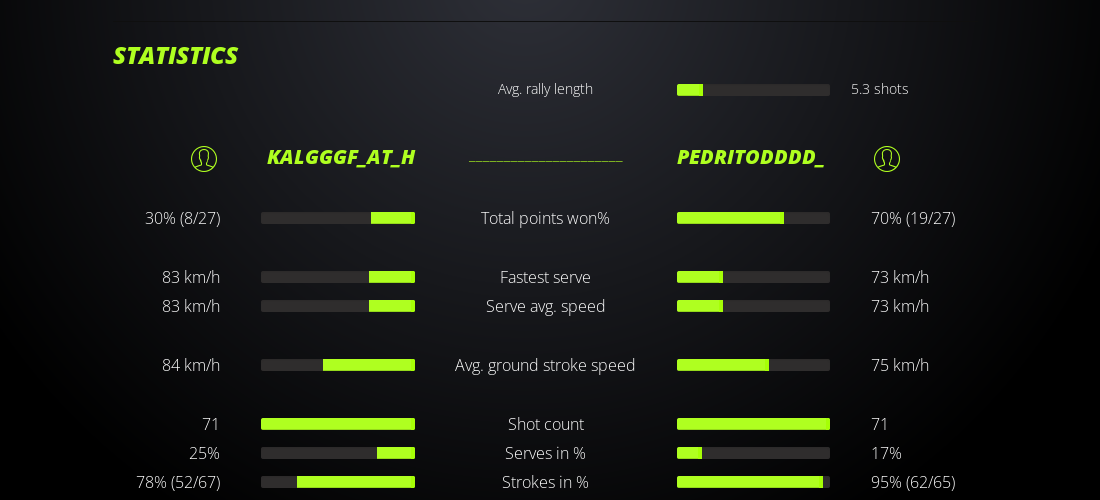Image resolution: width=1100 pixels, height=500 pixels.
Task: Click the Avg. rally length progress bar
Action: pyautogui.click(x=753, y=90)
